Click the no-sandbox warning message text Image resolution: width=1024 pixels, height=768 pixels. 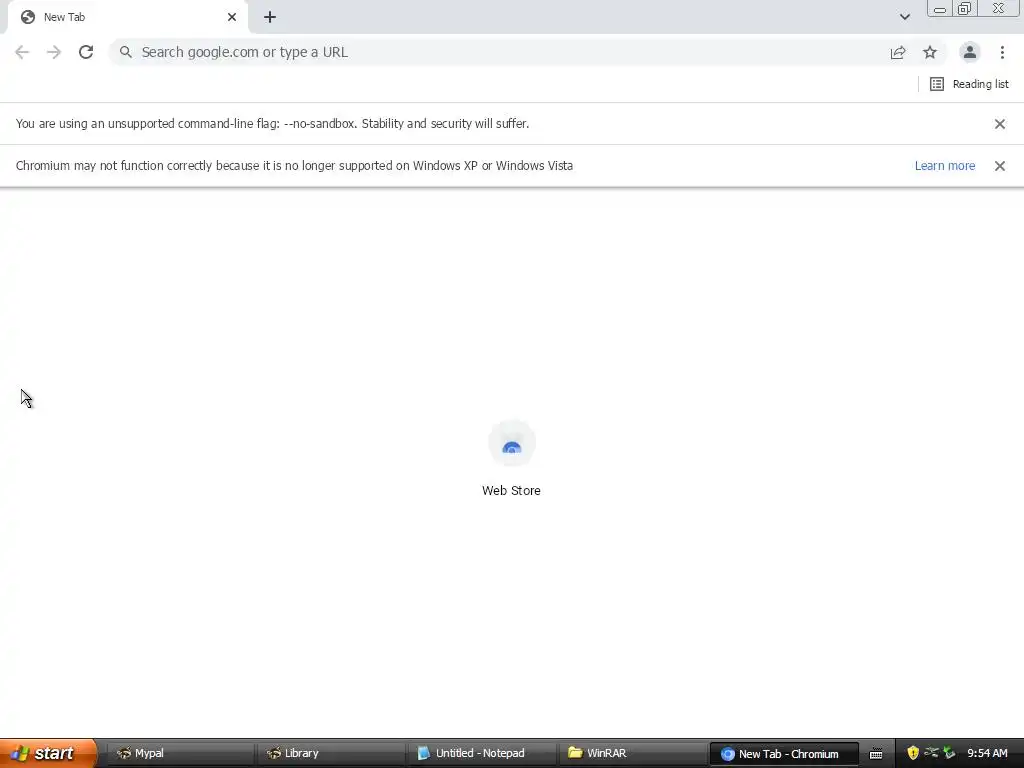[x=272, y=123]
